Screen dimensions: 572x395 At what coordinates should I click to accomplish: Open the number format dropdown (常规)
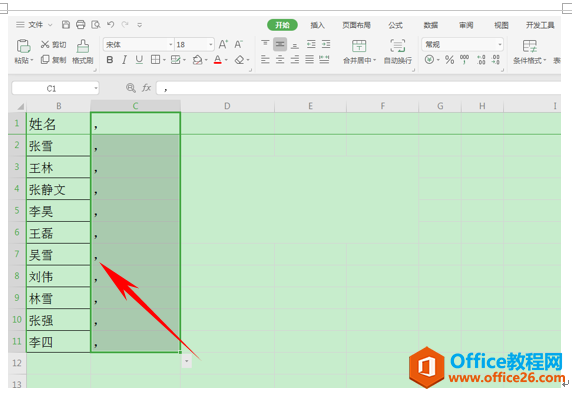pyautogui.click(x=500, y=44)
